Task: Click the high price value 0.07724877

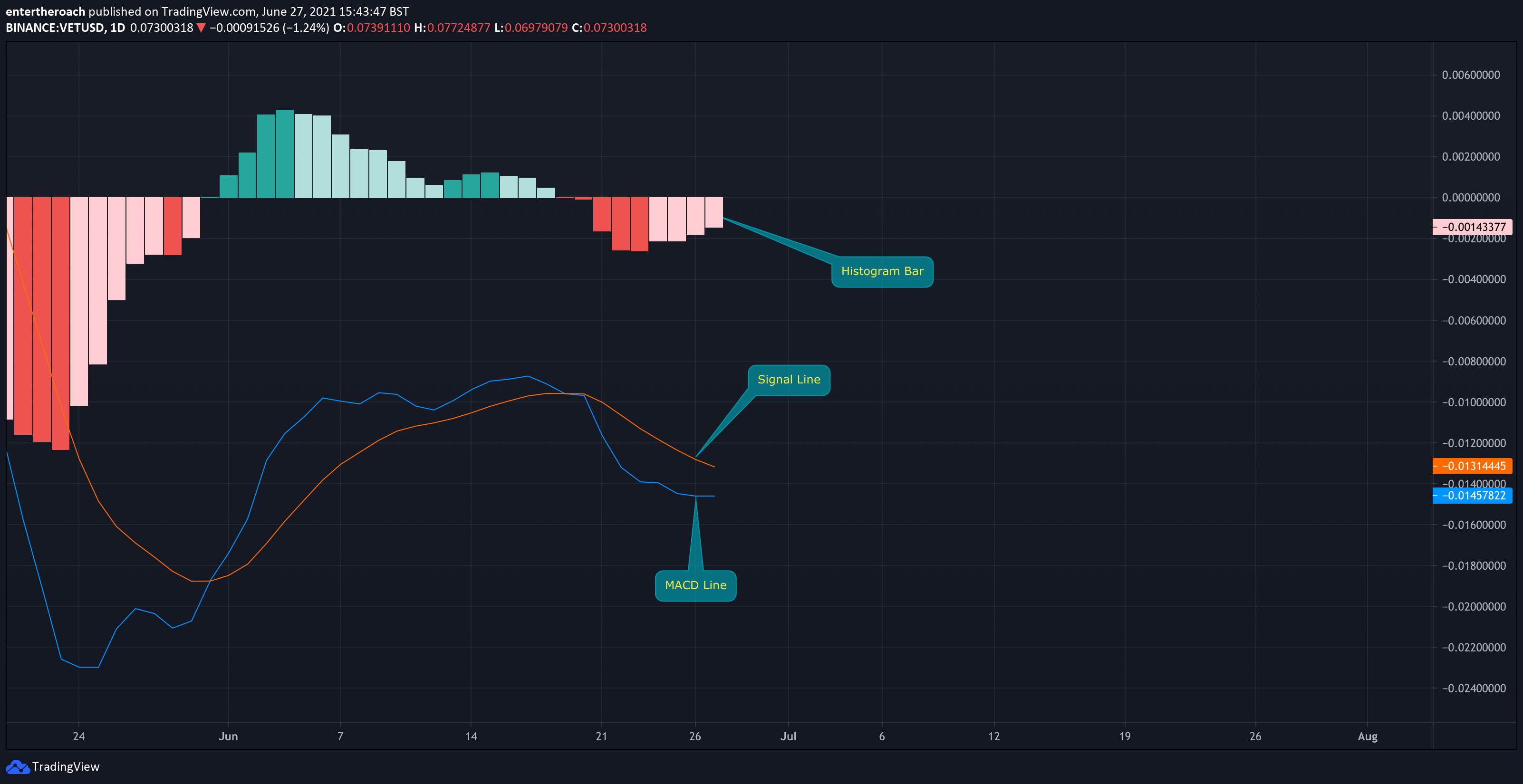Action: coord(459,28)
